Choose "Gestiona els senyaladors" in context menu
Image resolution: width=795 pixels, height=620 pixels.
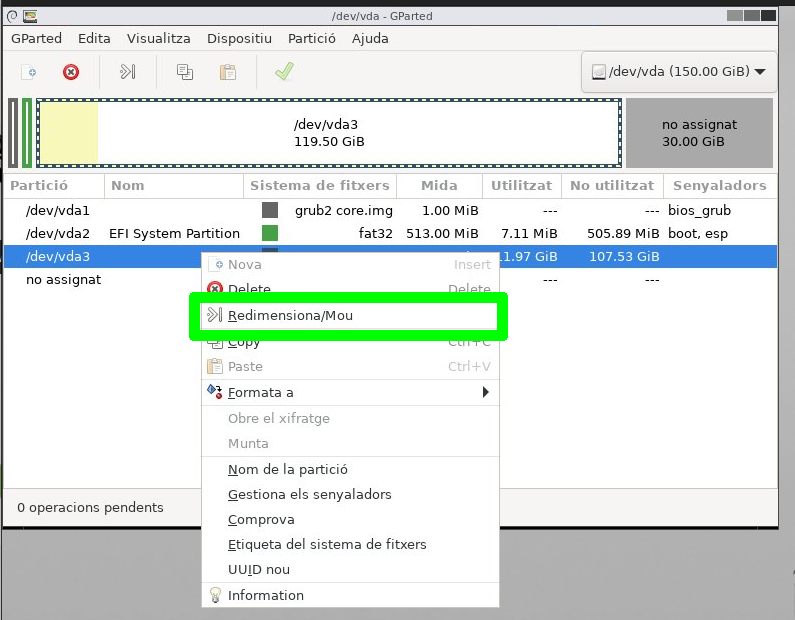pyautogui.click(x=309, y=494)
